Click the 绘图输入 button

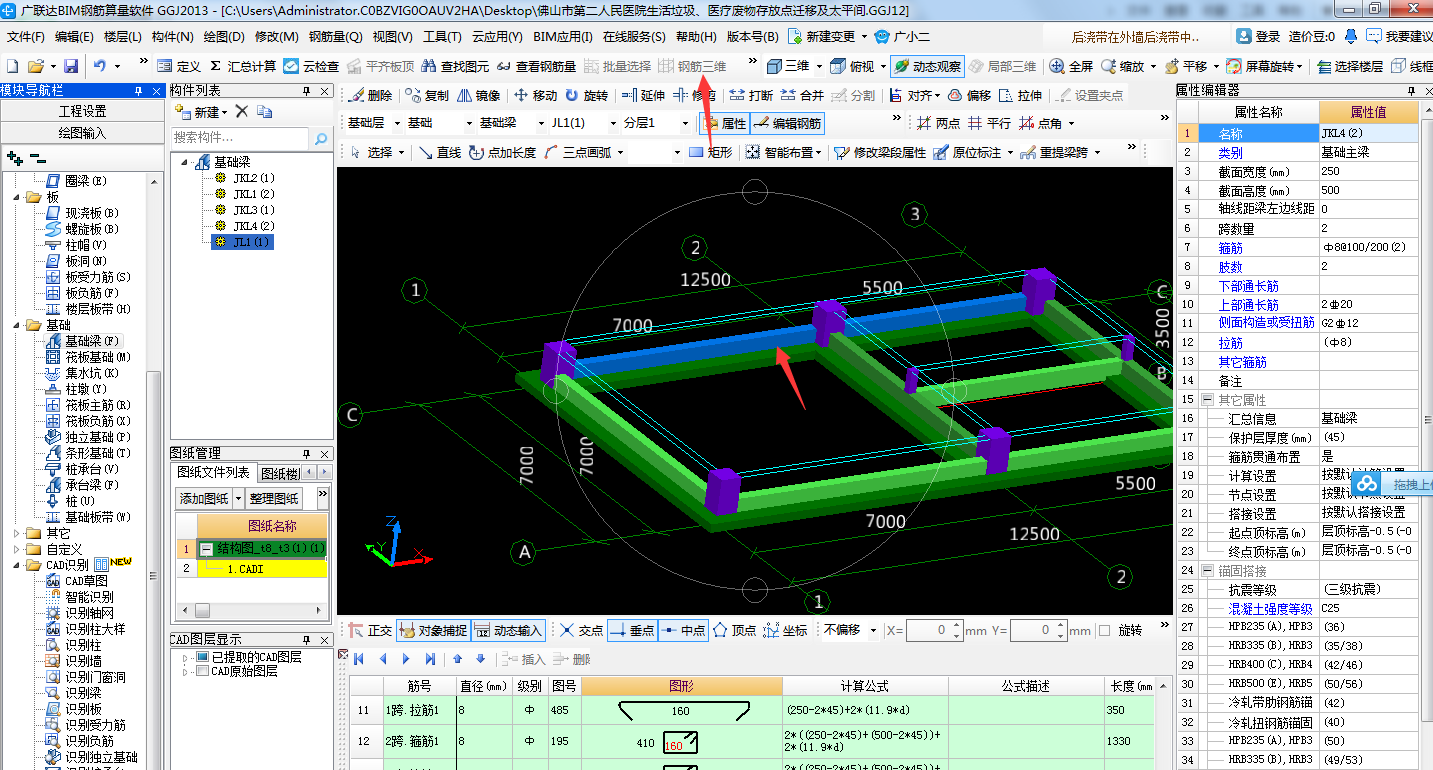82,133
